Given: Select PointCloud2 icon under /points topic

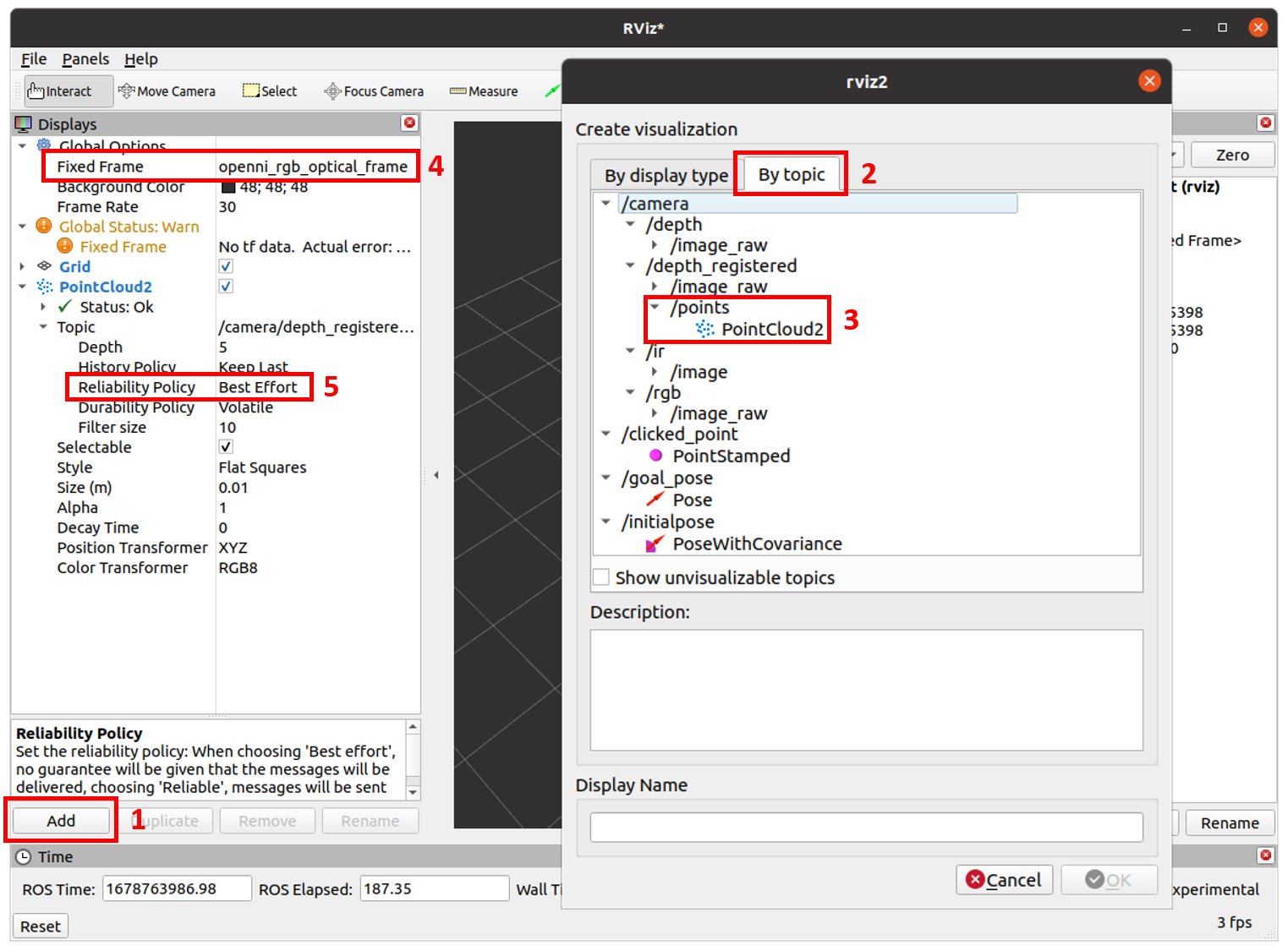Looking at the screenshot, I should click(705, 329).
